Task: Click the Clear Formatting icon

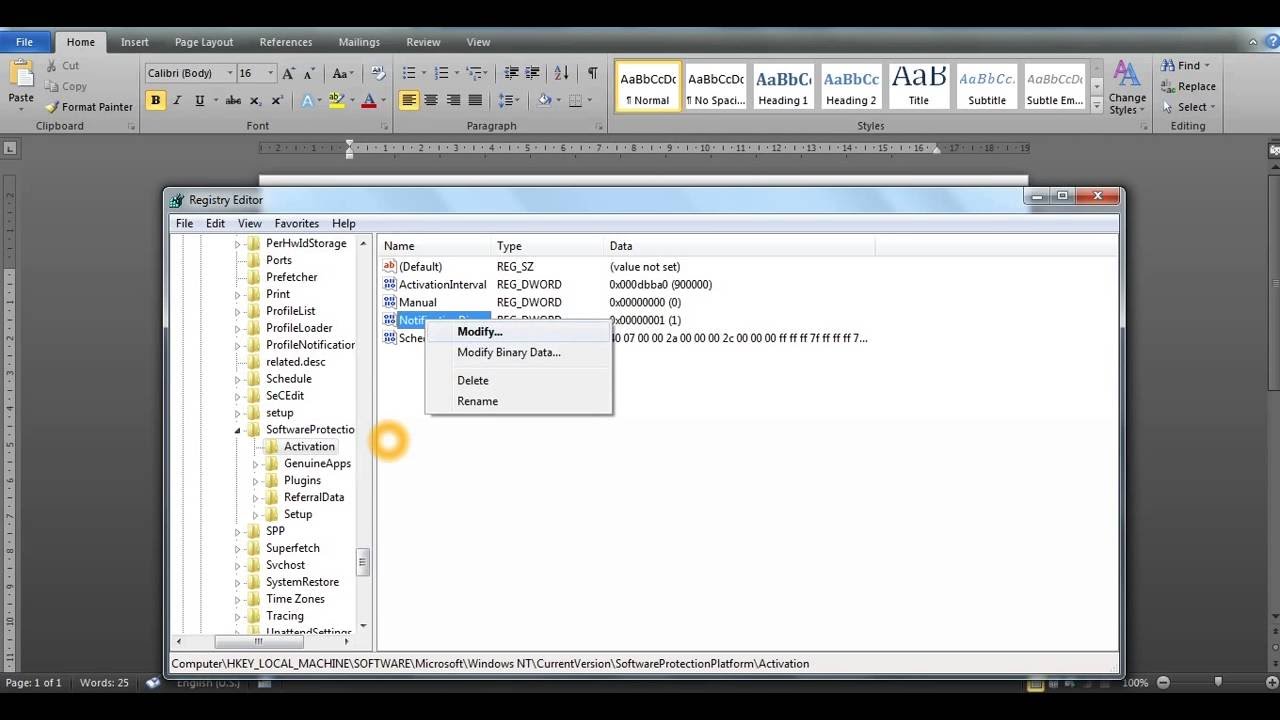Action: coord(378,73)
